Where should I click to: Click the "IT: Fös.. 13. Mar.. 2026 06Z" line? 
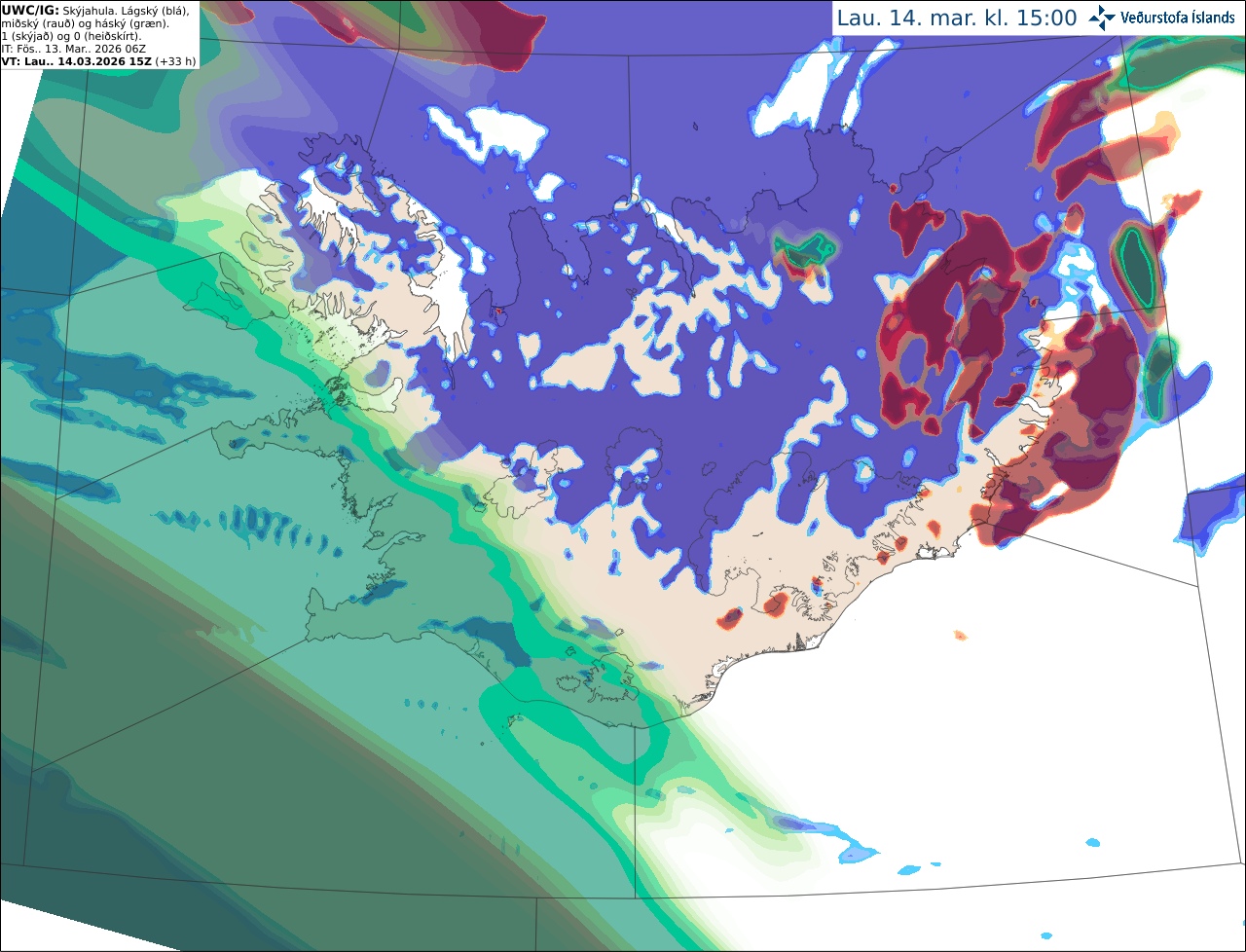[74, 48]
